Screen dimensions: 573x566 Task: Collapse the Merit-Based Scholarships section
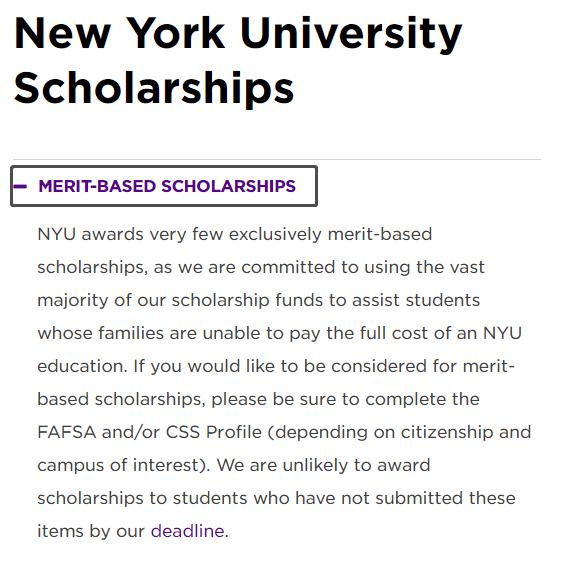[164, 186]
